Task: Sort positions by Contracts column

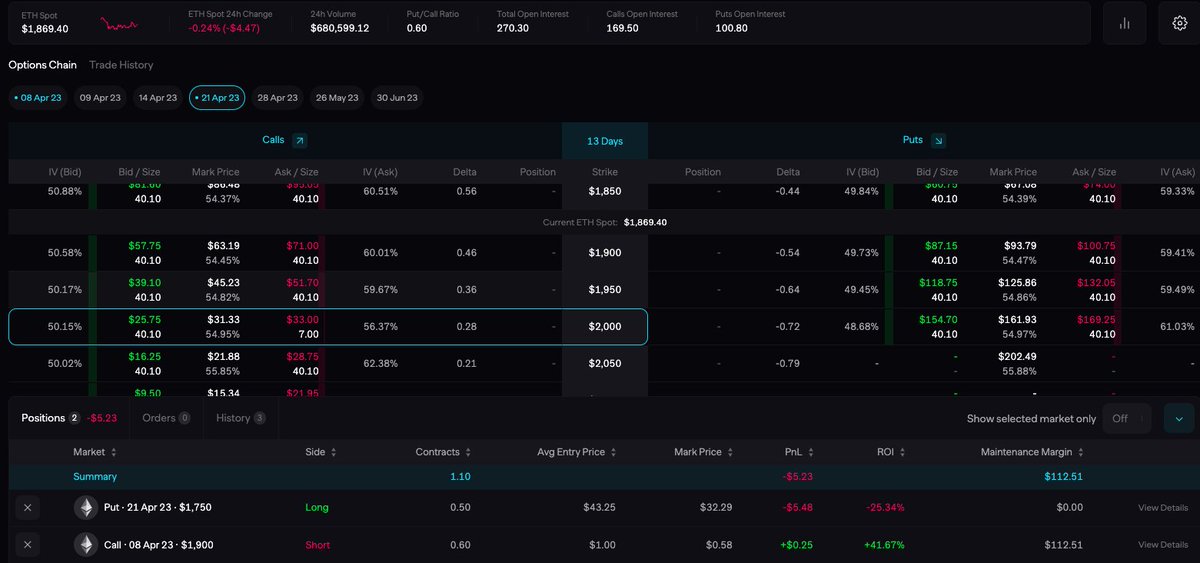Action: [x=443, y=452]
